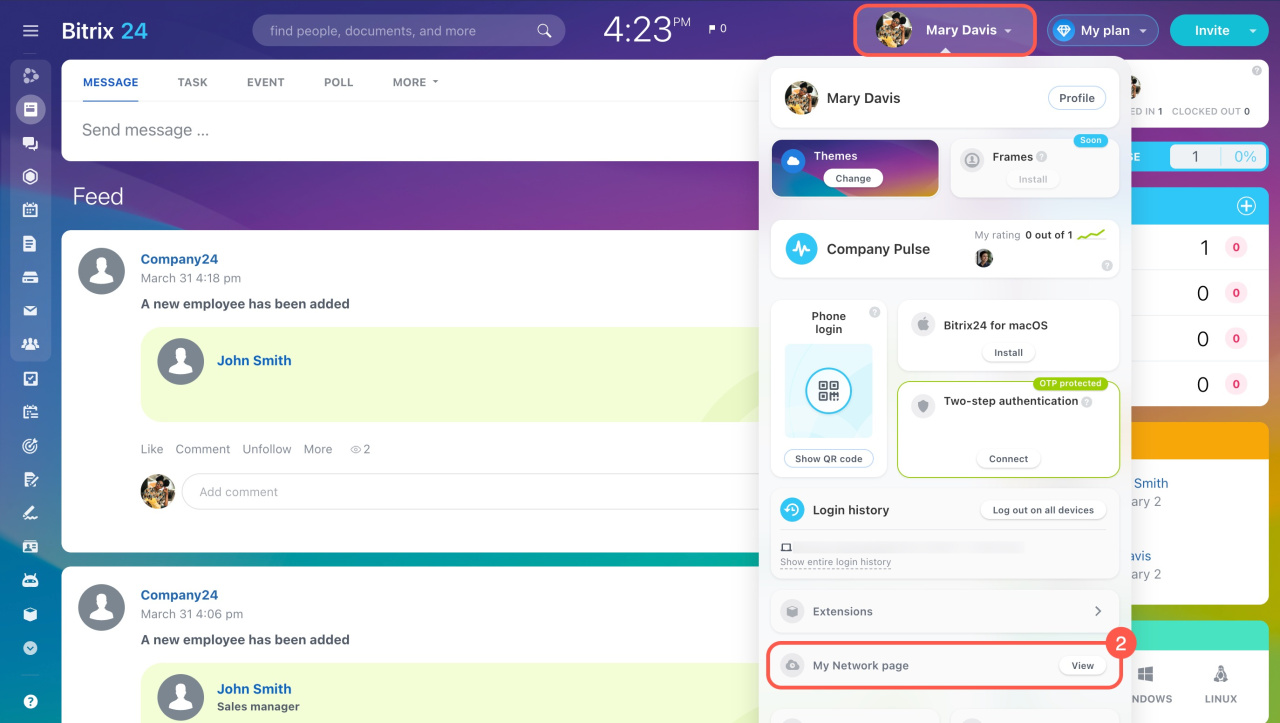Open the Feed icon in sidebar

(30, 109)
